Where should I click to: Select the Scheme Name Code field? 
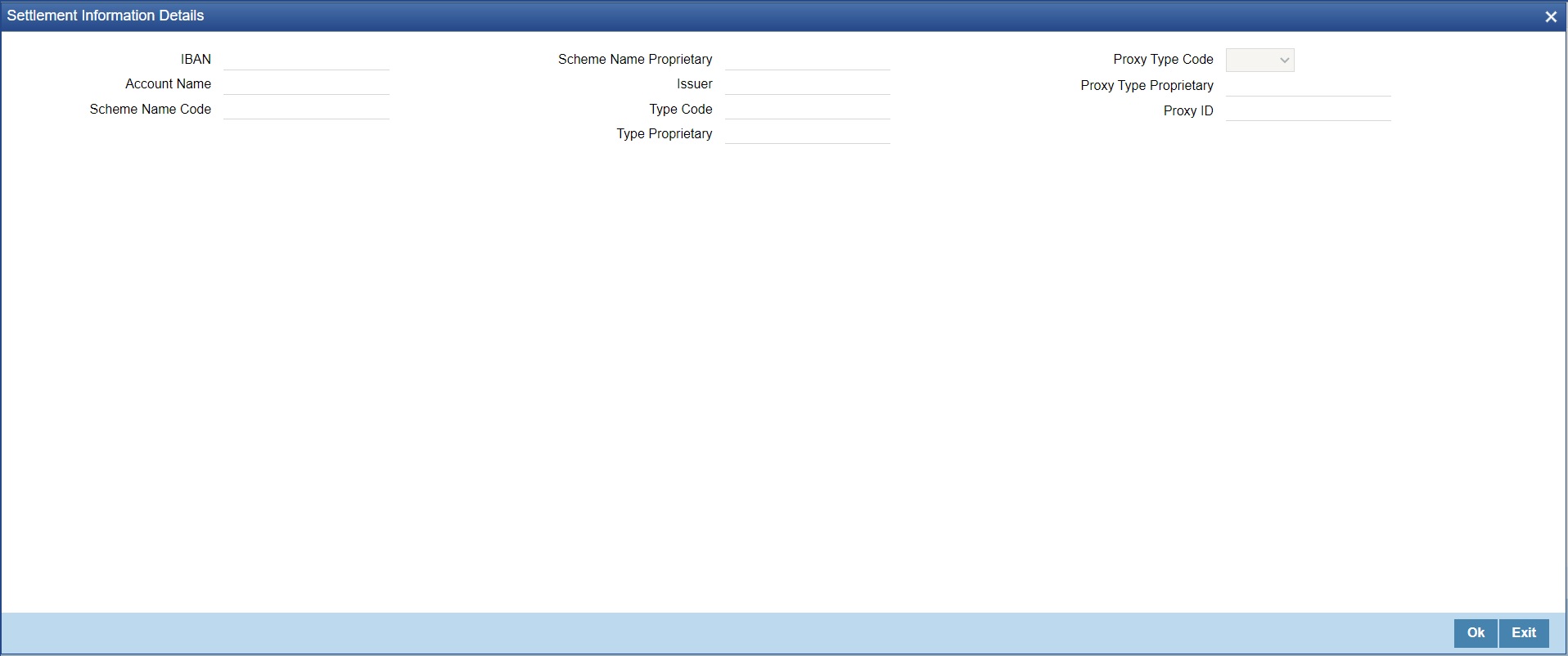306,109
